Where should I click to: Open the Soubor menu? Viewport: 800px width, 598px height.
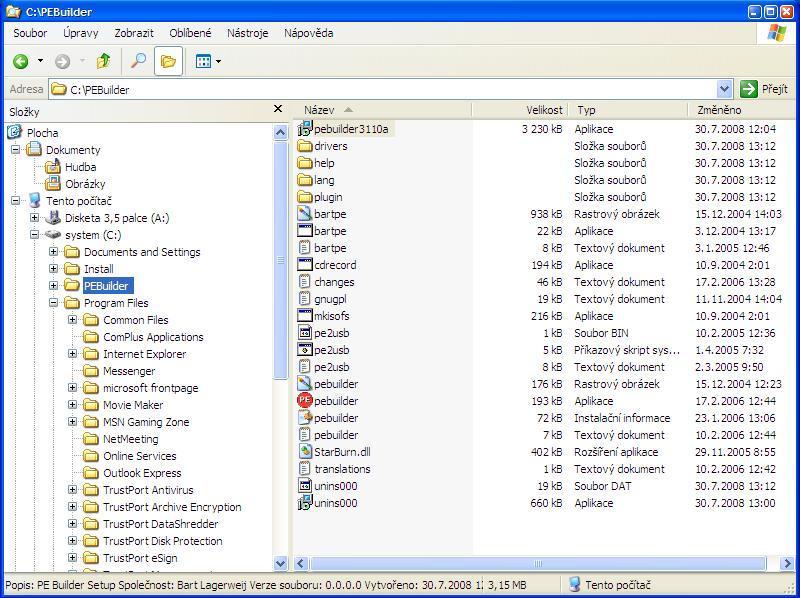coord(30,33)
